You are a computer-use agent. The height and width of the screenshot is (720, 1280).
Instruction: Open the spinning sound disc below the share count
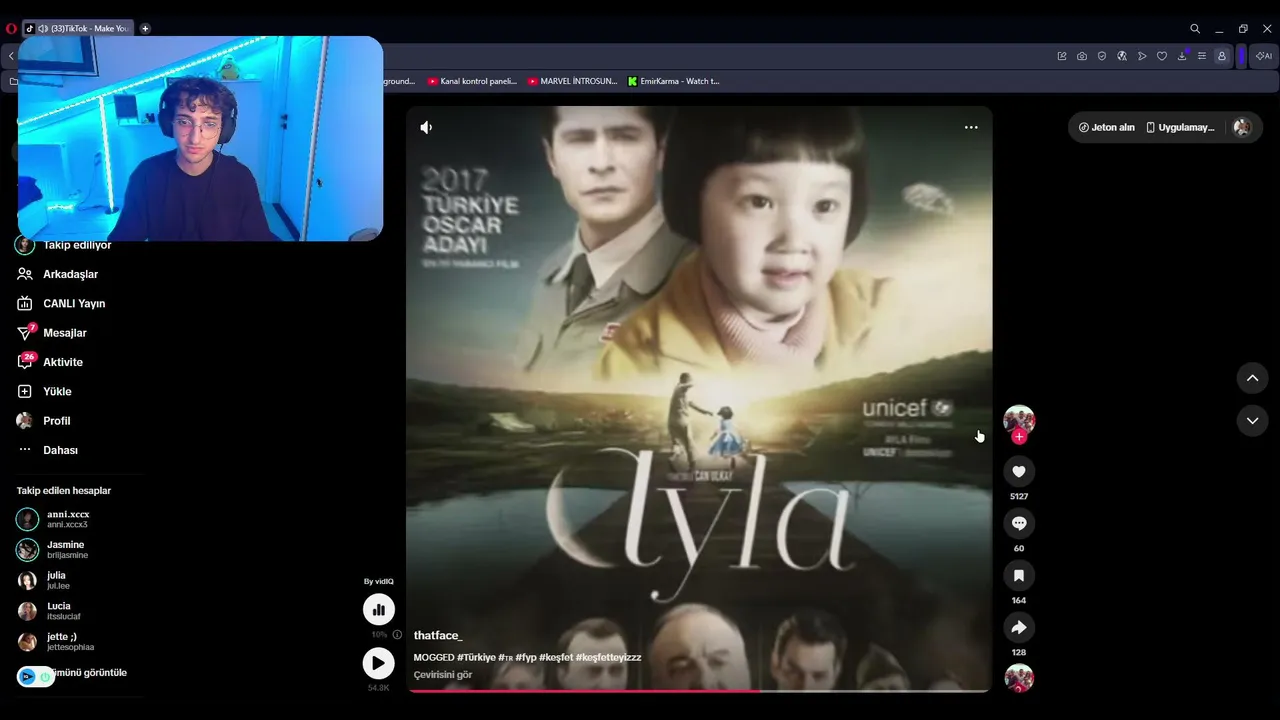1019,678
